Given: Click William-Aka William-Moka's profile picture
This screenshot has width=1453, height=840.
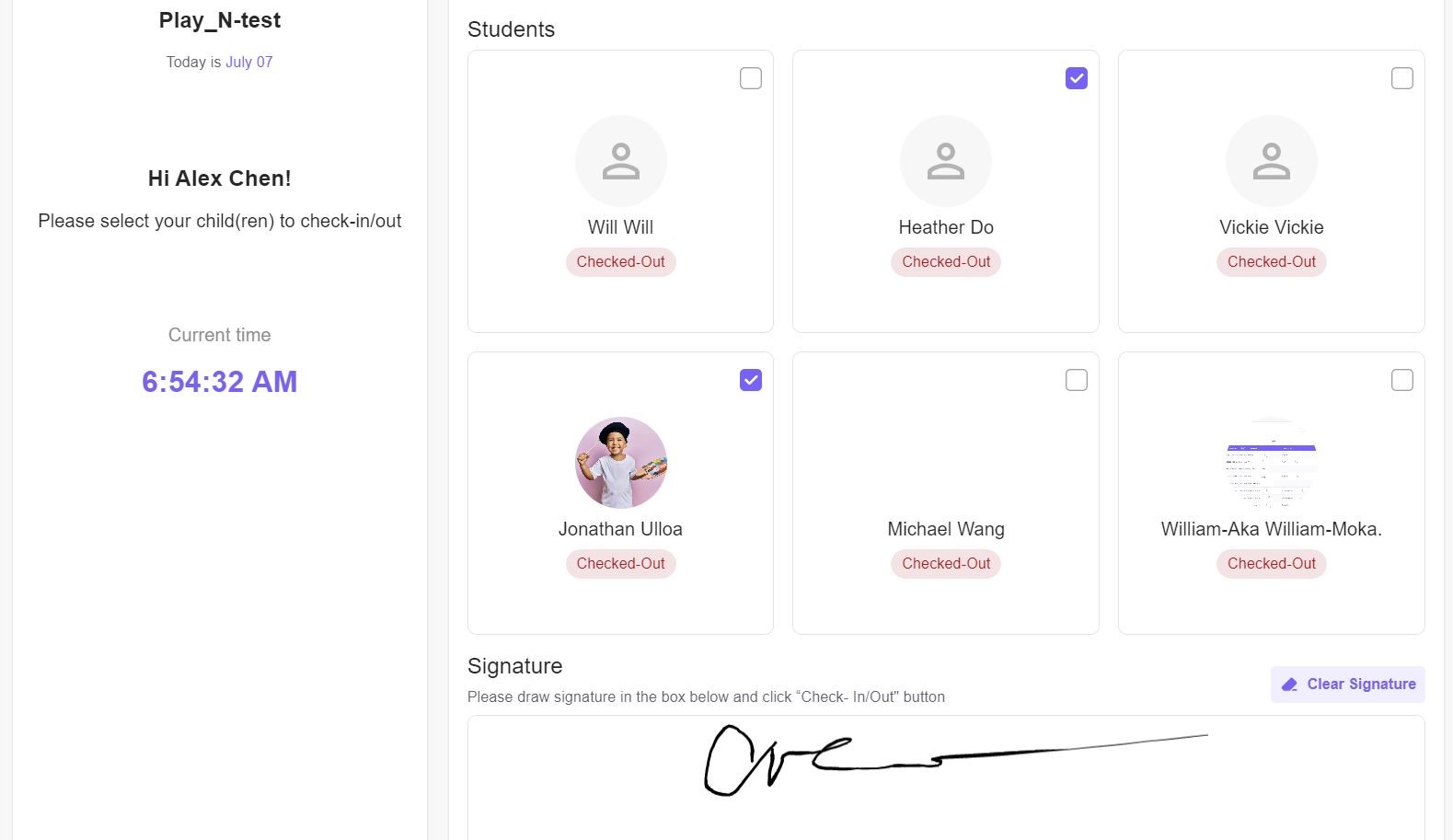Looking at the screenshot, I should click(1272, 463).
